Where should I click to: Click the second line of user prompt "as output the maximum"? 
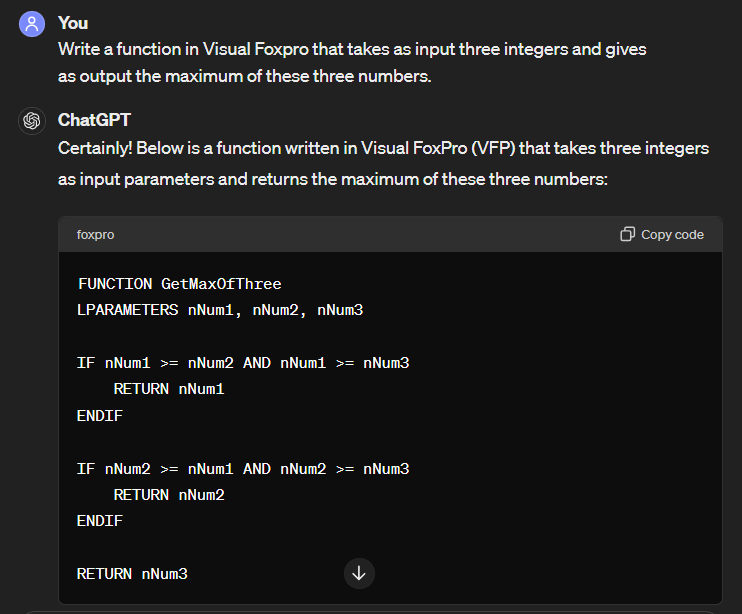coord(245,76)
